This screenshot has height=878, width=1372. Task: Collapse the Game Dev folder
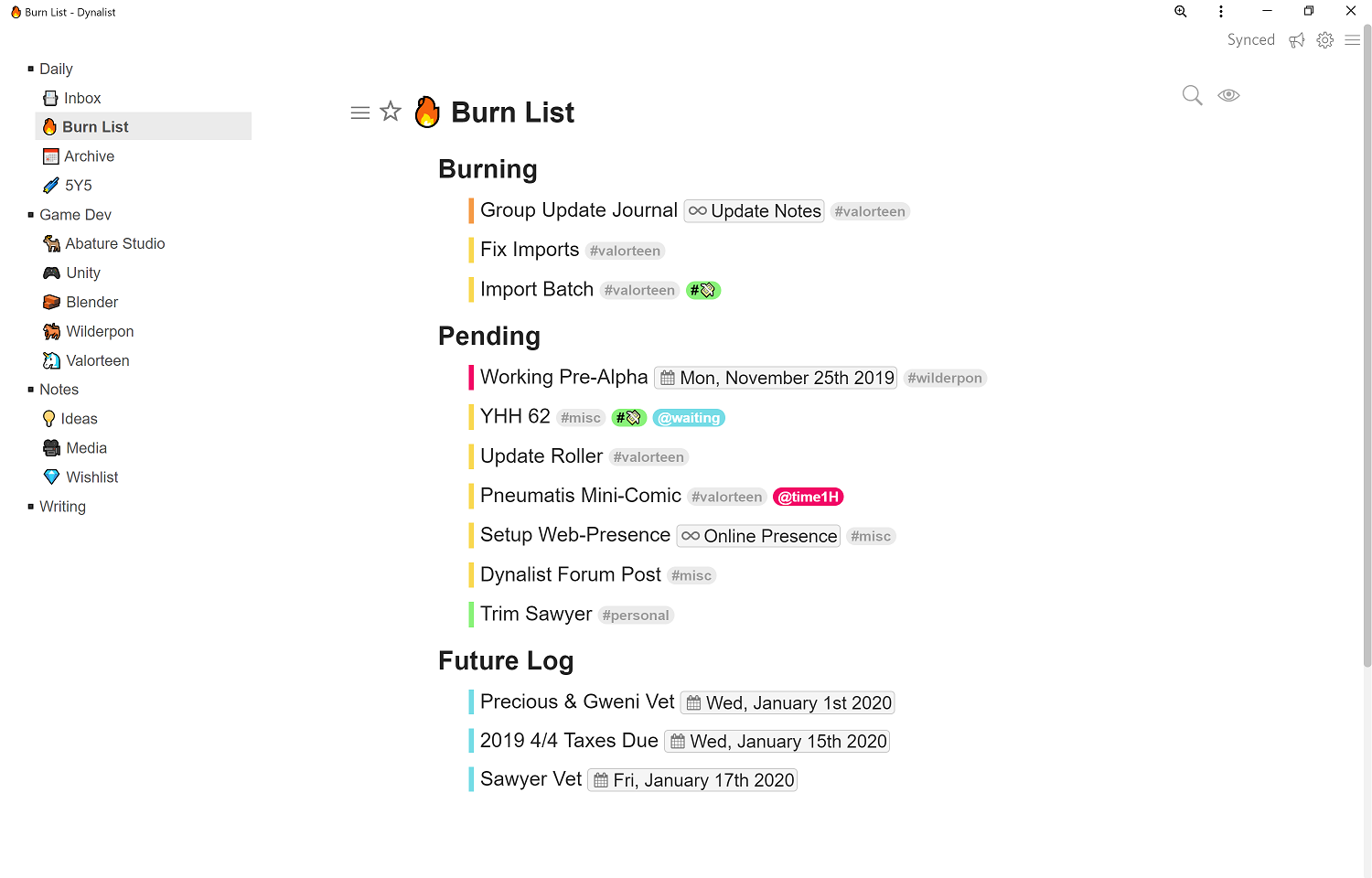coord(31,215)
